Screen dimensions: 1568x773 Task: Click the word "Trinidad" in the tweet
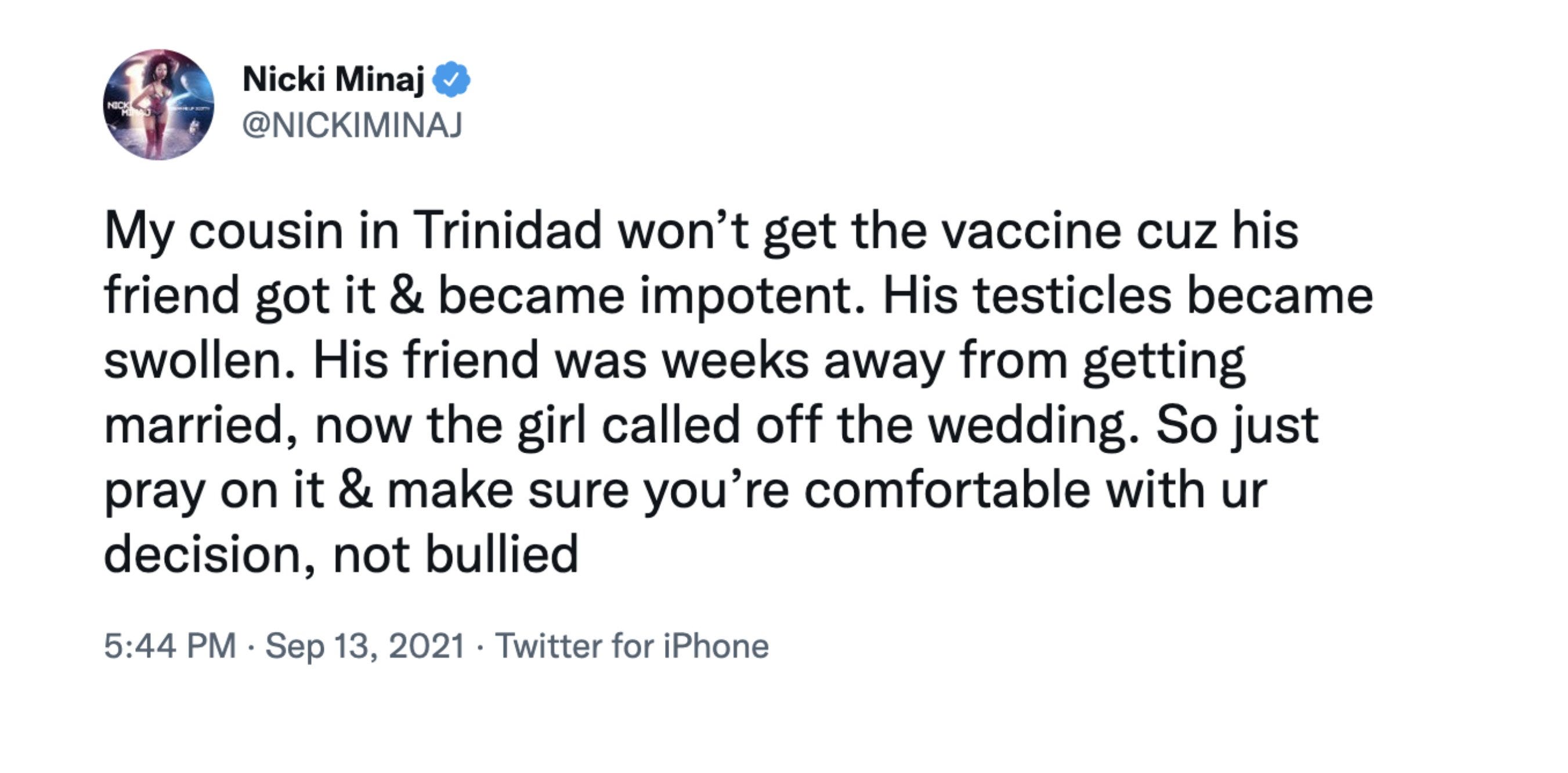tap(508, 231)
